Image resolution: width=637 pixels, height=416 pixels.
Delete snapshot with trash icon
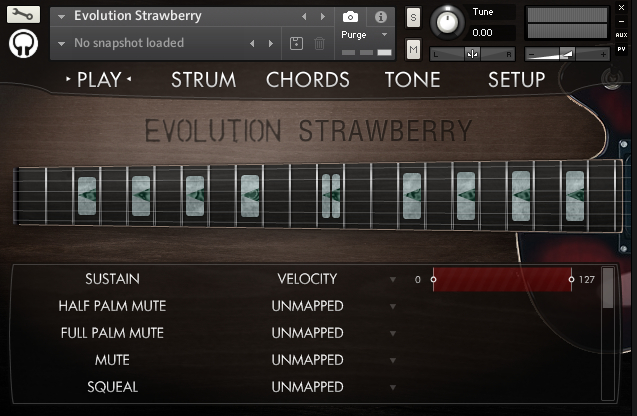[x=319, y=43]
